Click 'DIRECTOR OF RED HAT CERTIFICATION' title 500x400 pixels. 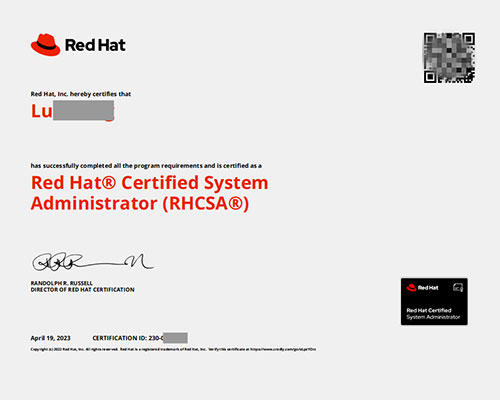pyautogui.click(x=82, y=290)
